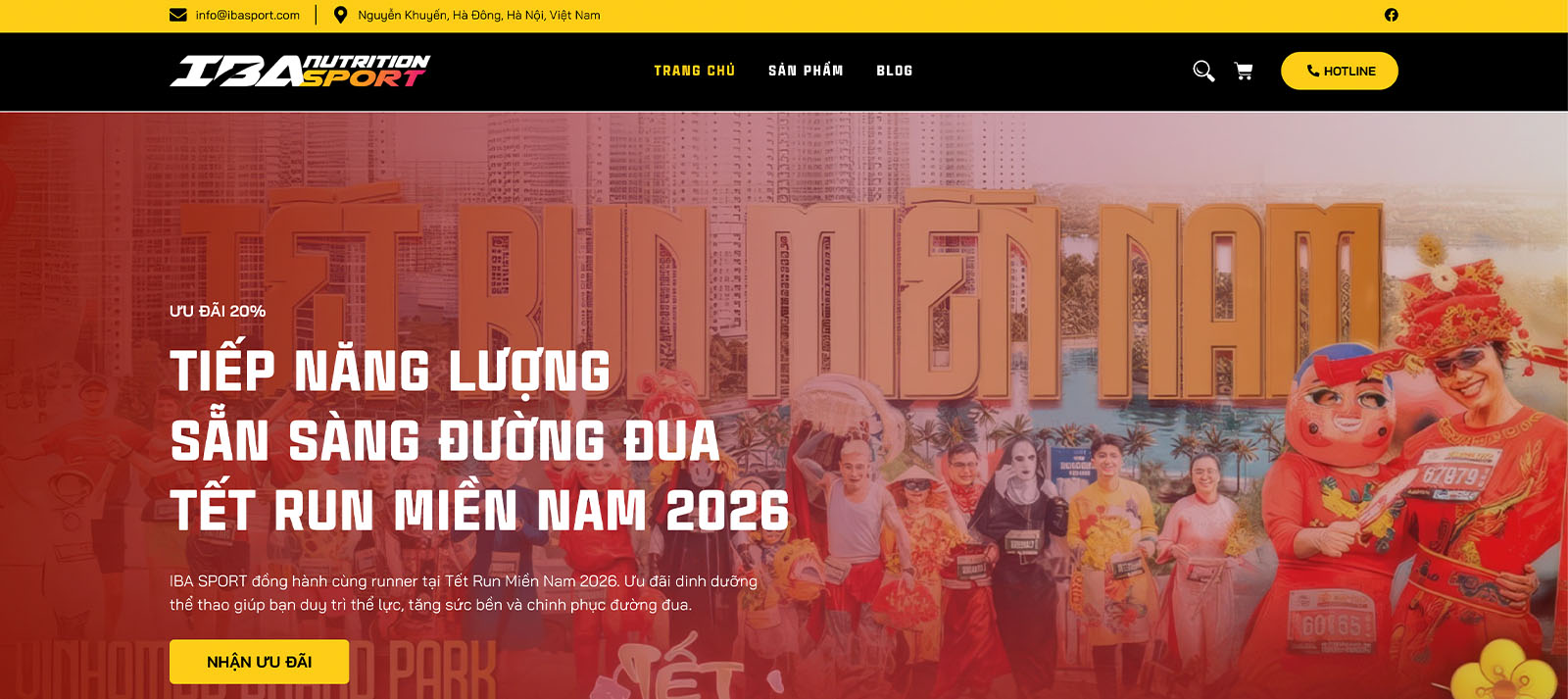Click the phone icon inside Hotline button
This screenshot has width=1568, height=699.
click(x=1313, y=71)
